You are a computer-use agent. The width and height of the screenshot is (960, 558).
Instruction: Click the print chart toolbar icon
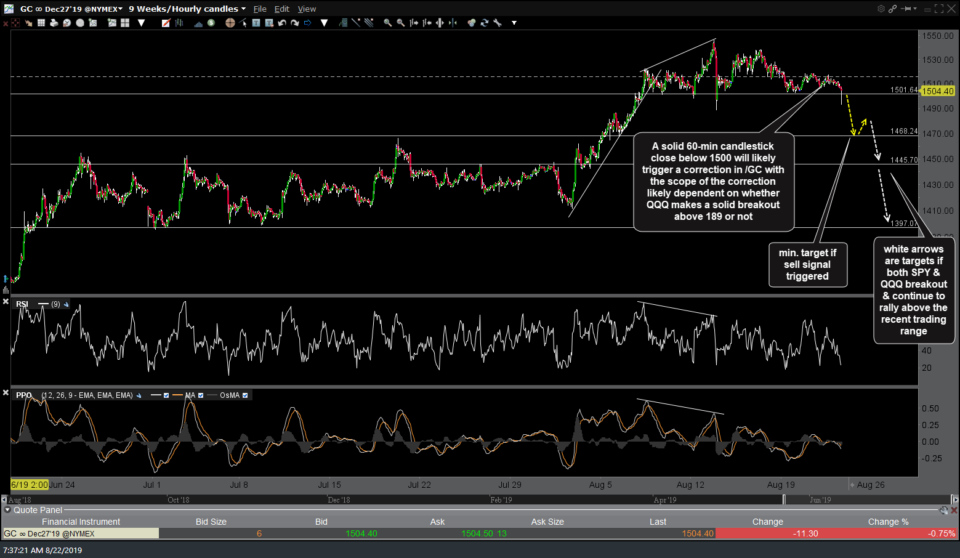pos(54,23)
